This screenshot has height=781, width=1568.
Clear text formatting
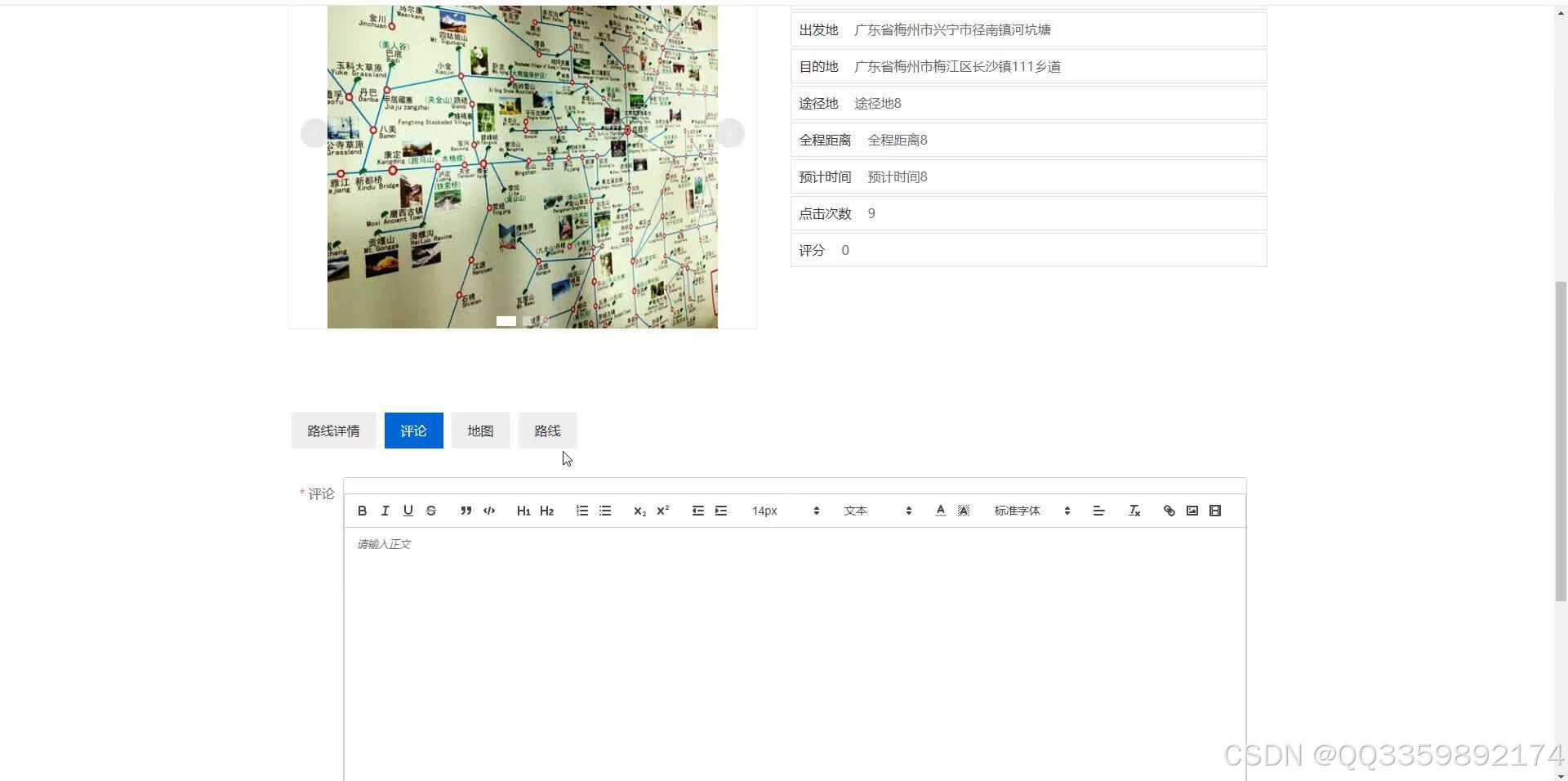click(1134, 511)
